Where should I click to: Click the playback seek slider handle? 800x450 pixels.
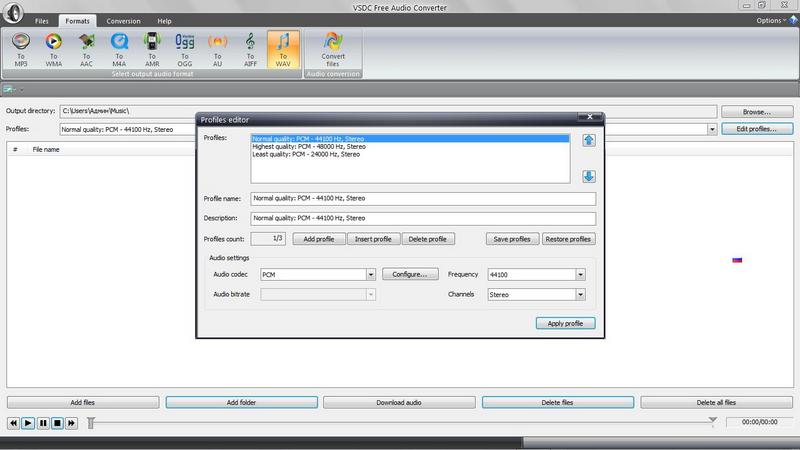click(x=91, y=423)
